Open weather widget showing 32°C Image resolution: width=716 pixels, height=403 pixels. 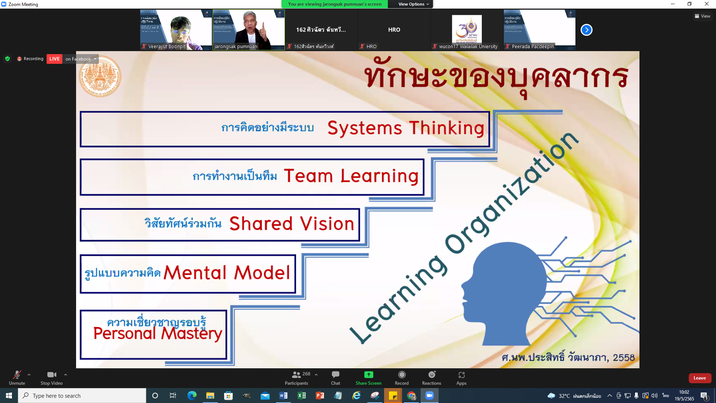(x=574, y=395)
